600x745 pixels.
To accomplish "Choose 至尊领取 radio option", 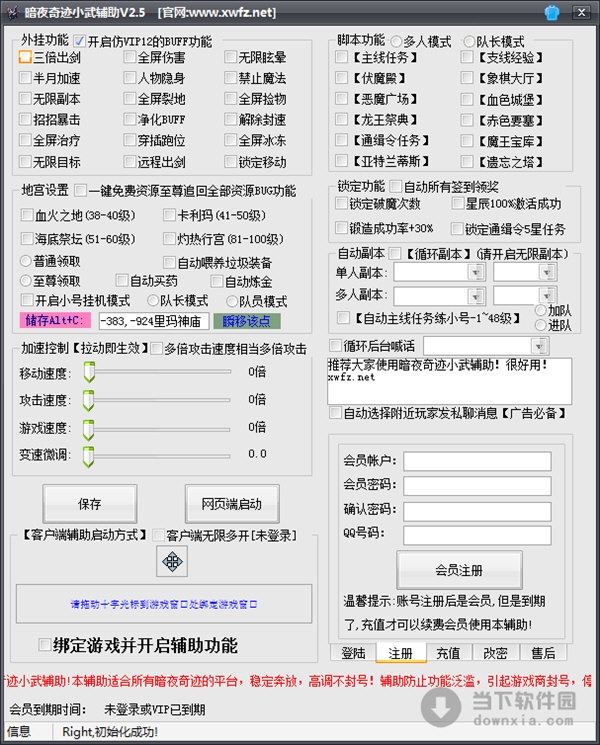I will (26, 280).
